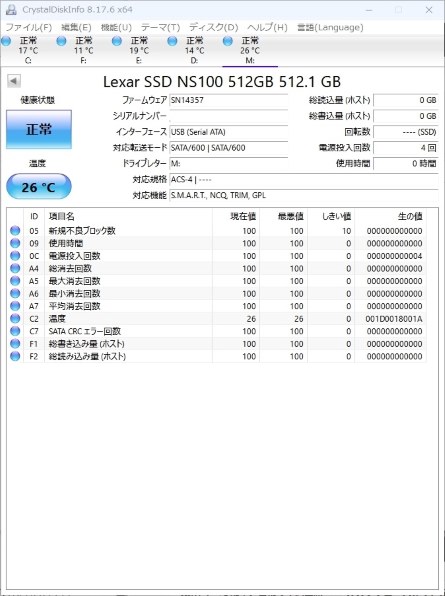Screen dimensions: 445x596
Task: Click the 生の値 column header
Action: coord(391,216)
